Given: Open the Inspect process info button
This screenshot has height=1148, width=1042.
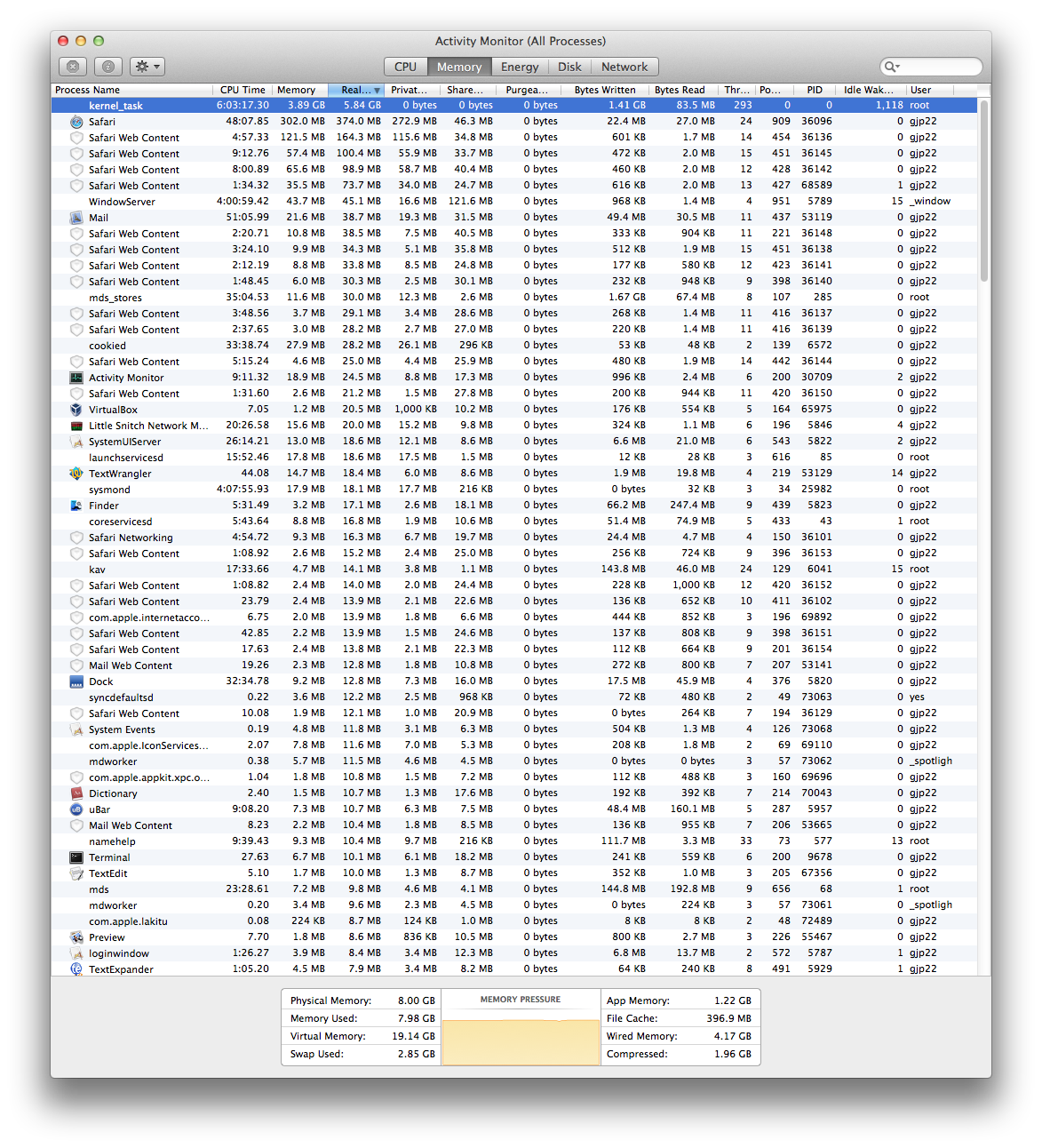Looking at the screenshot, I should tap(107, 67).
